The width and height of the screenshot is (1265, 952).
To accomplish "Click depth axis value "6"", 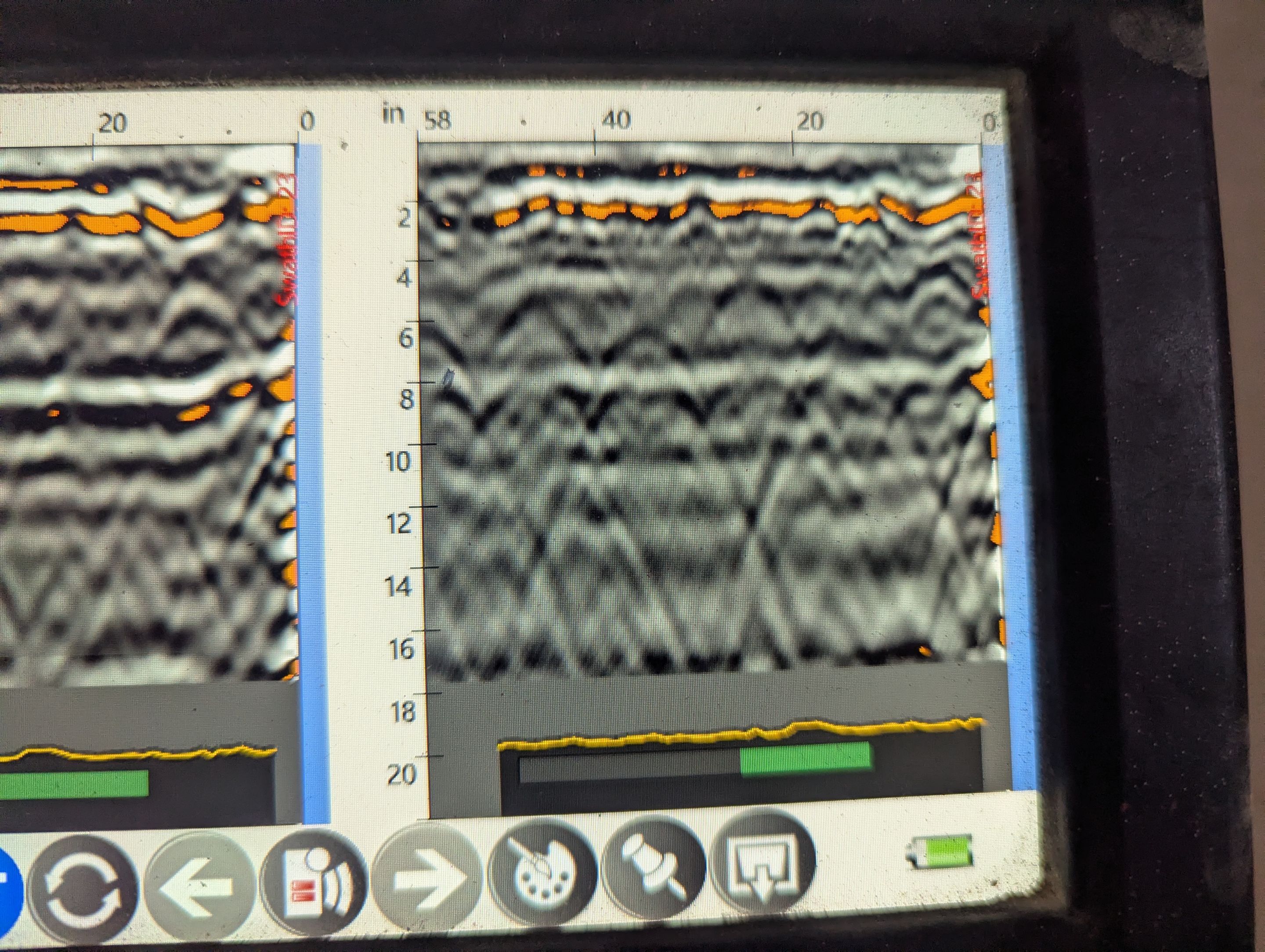I will pyautogui.click(x=405, y=339).
